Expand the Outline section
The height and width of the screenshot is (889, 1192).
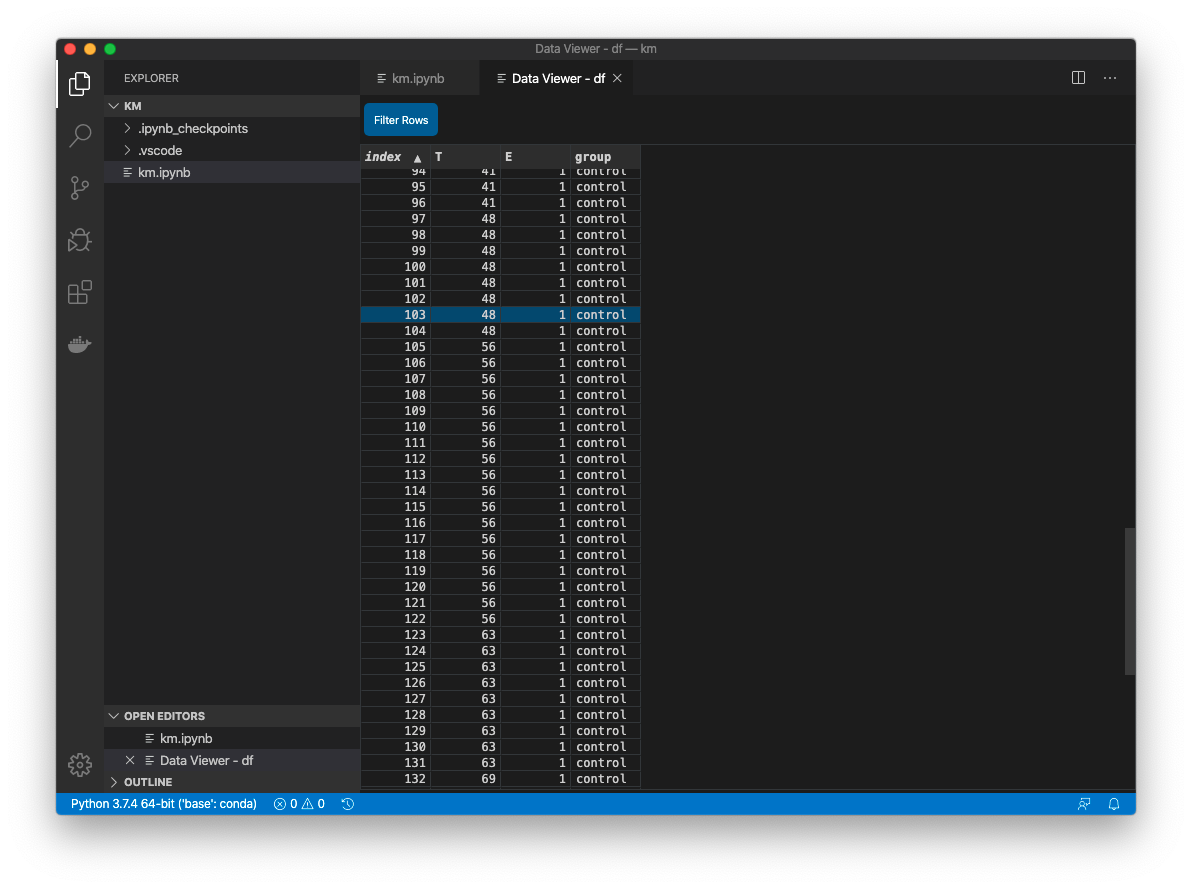coord(114,782)
